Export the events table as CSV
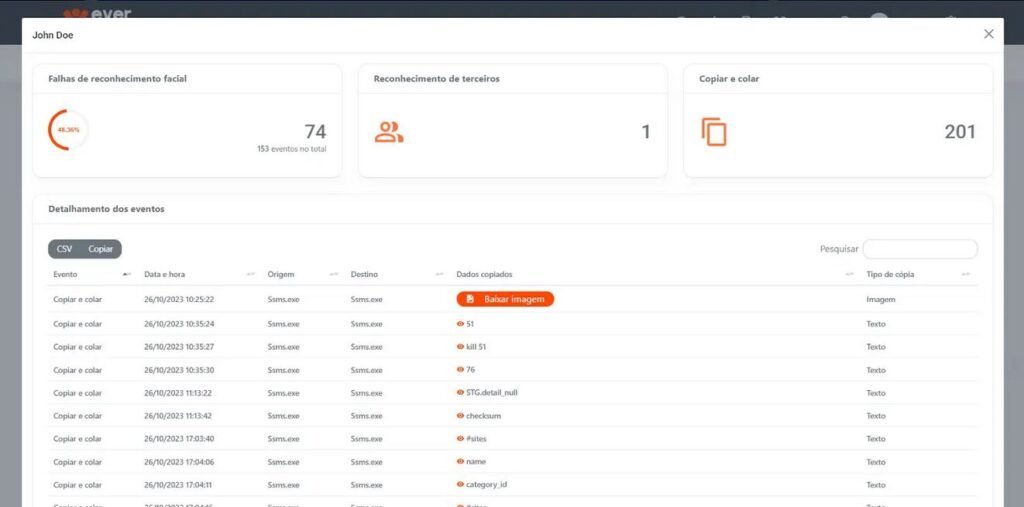The height and width of the screenshot is (507, 1024). tap(64, 249)
